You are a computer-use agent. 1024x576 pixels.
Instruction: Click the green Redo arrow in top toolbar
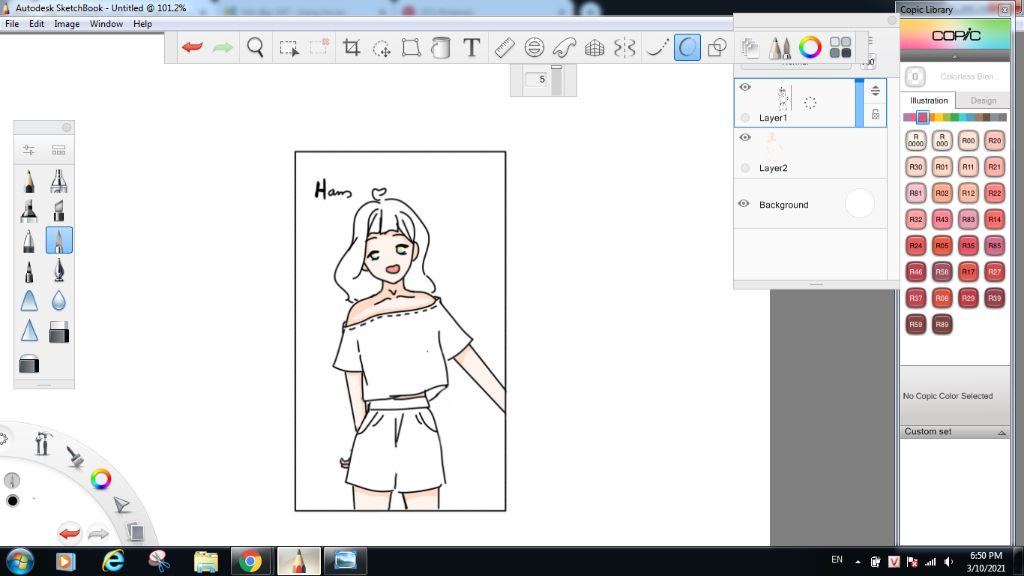pyautogui.click(x=223, y=47)
